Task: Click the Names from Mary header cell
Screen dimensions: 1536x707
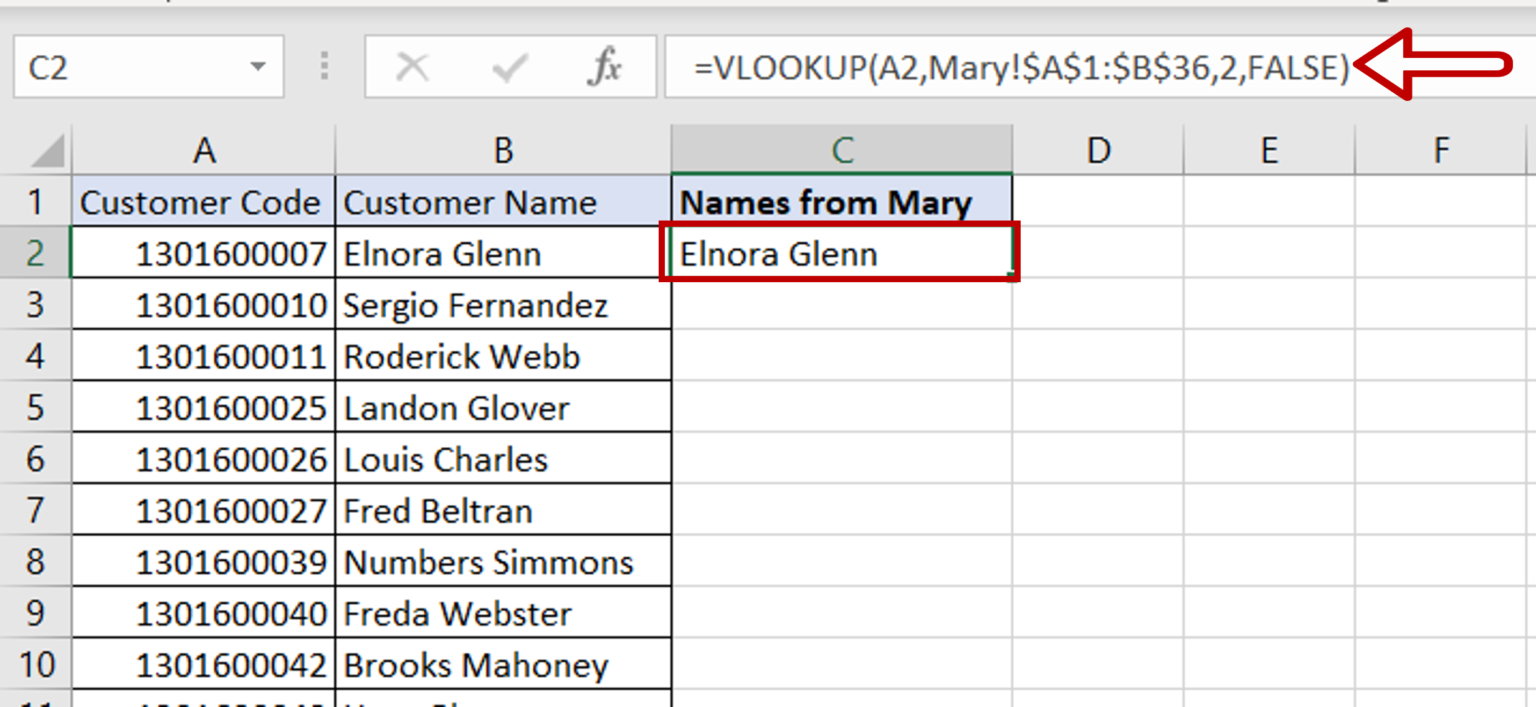Action: click(x=841, y=201)
